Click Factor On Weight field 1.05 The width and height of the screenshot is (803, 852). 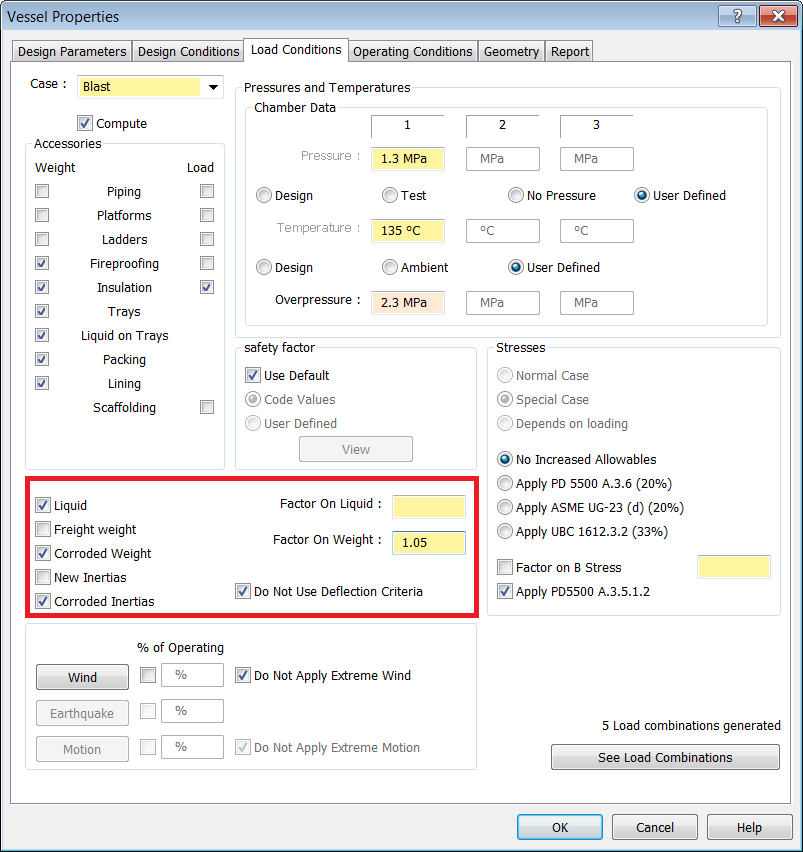tap(429, 543)
